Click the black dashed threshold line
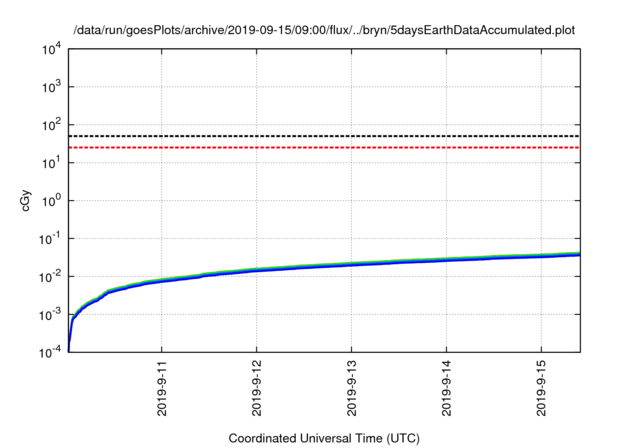This screenshot has height=448, width=640. pos(324,136)
